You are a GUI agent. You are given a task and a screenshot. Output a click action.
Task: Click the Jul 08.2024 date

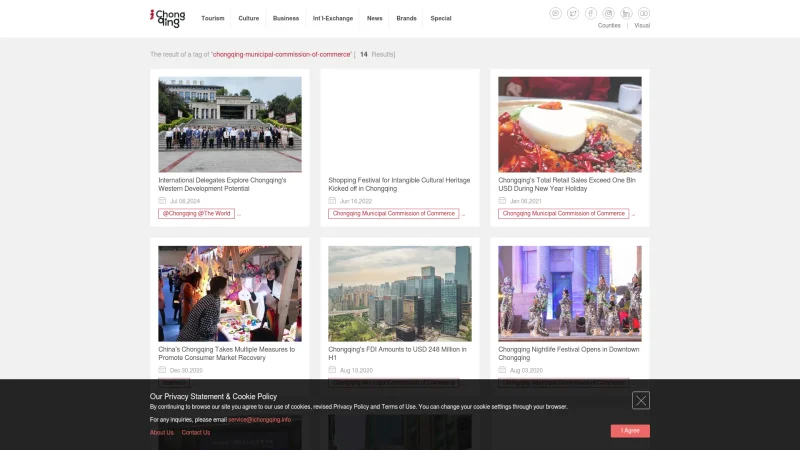[185, 201]
